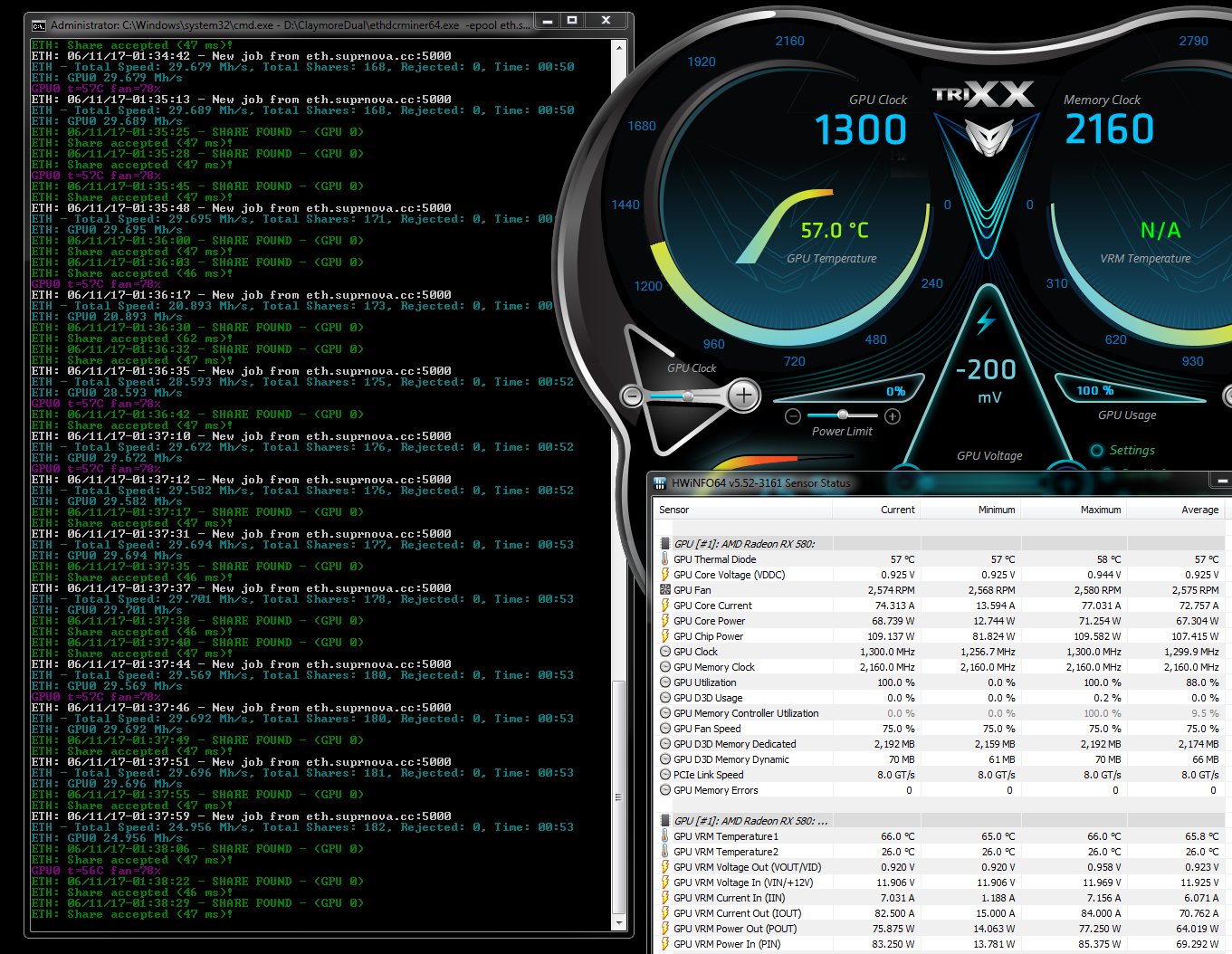Click the -200 mV GPU Voltage value
The width and height of the screenshot is (1232, 954).
tap(986, 369)
